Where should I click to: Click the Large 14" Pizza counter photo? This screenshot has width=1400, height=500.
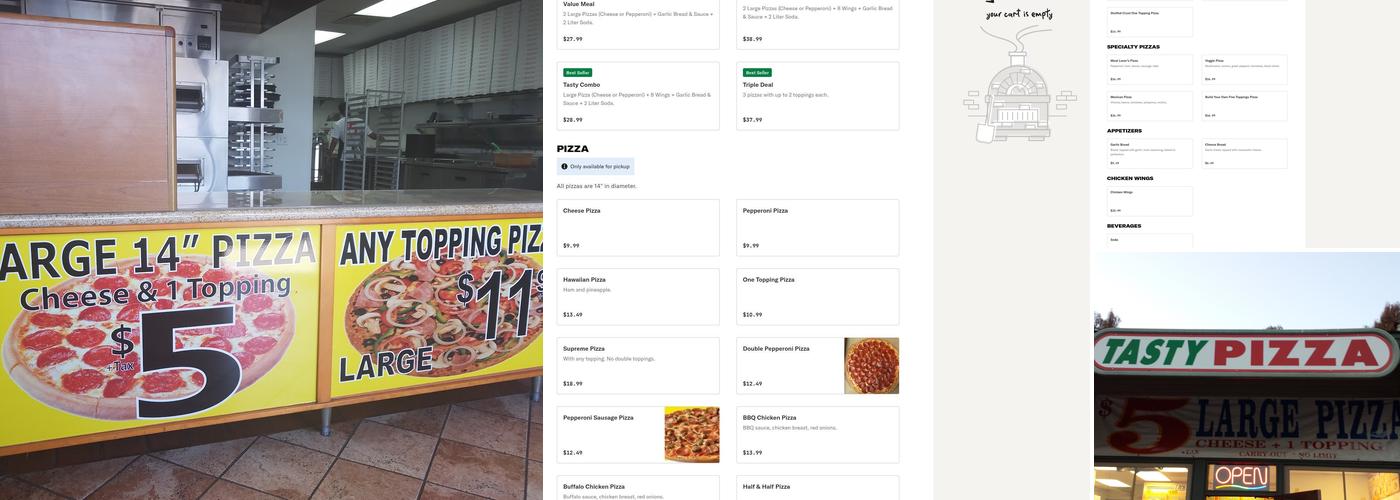pos(271,250)
